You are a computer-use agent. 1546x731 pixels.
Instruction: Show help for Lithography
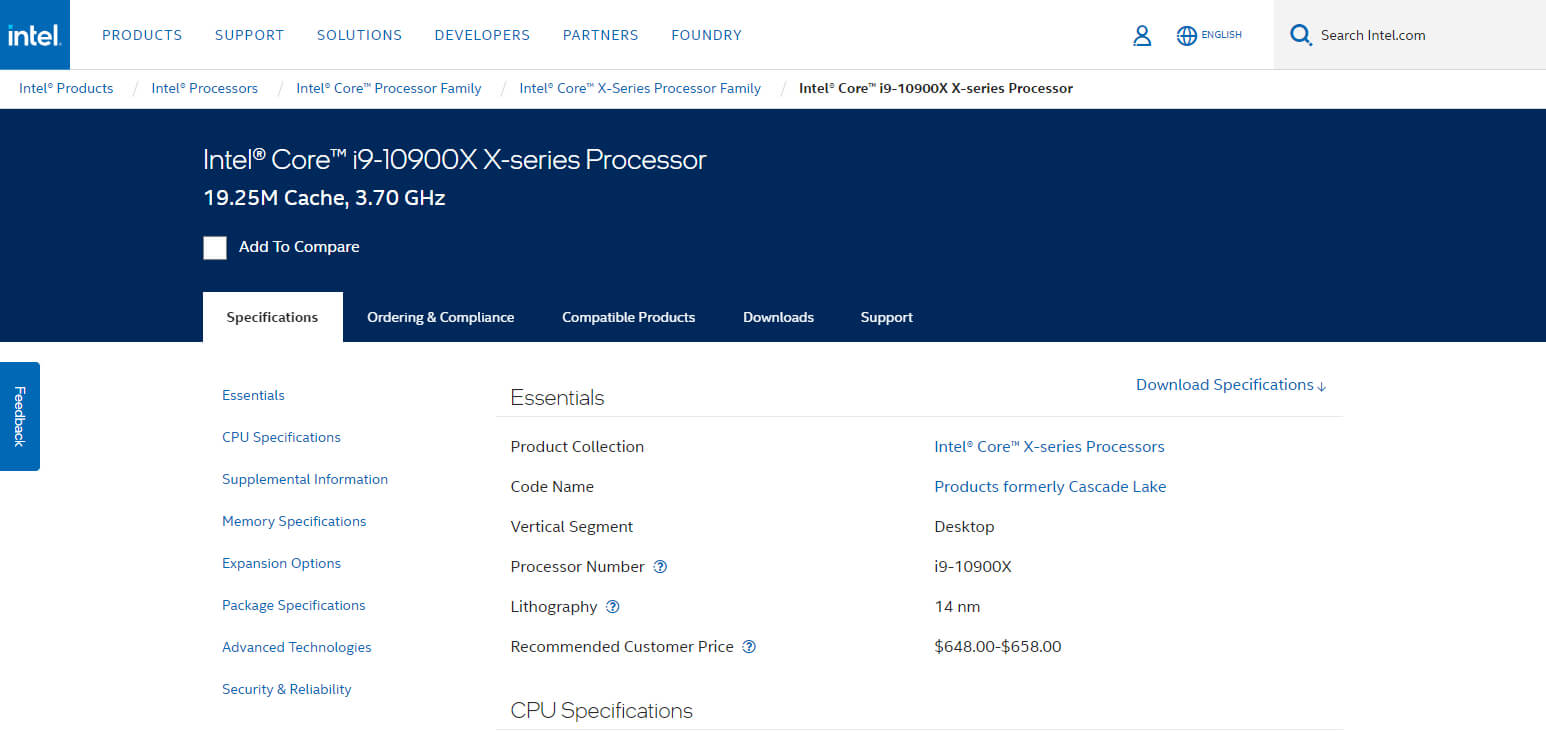(x=613, y=607)
